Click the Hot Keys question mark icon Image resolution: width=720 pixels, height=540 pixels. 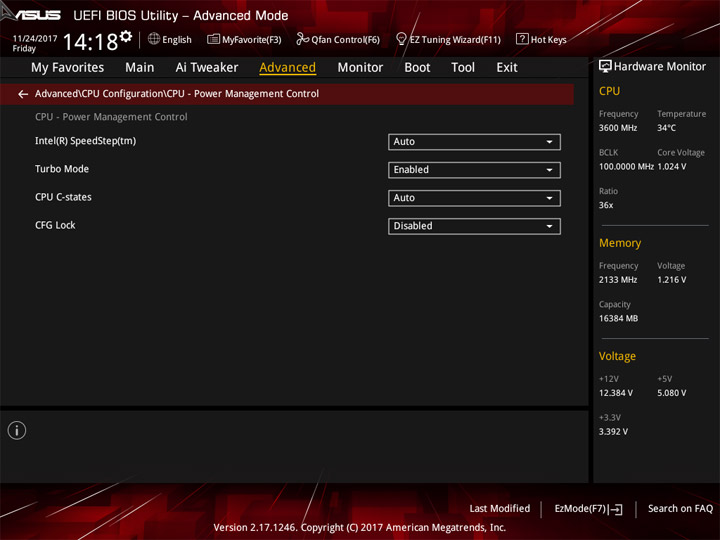[x=522, y=39]
